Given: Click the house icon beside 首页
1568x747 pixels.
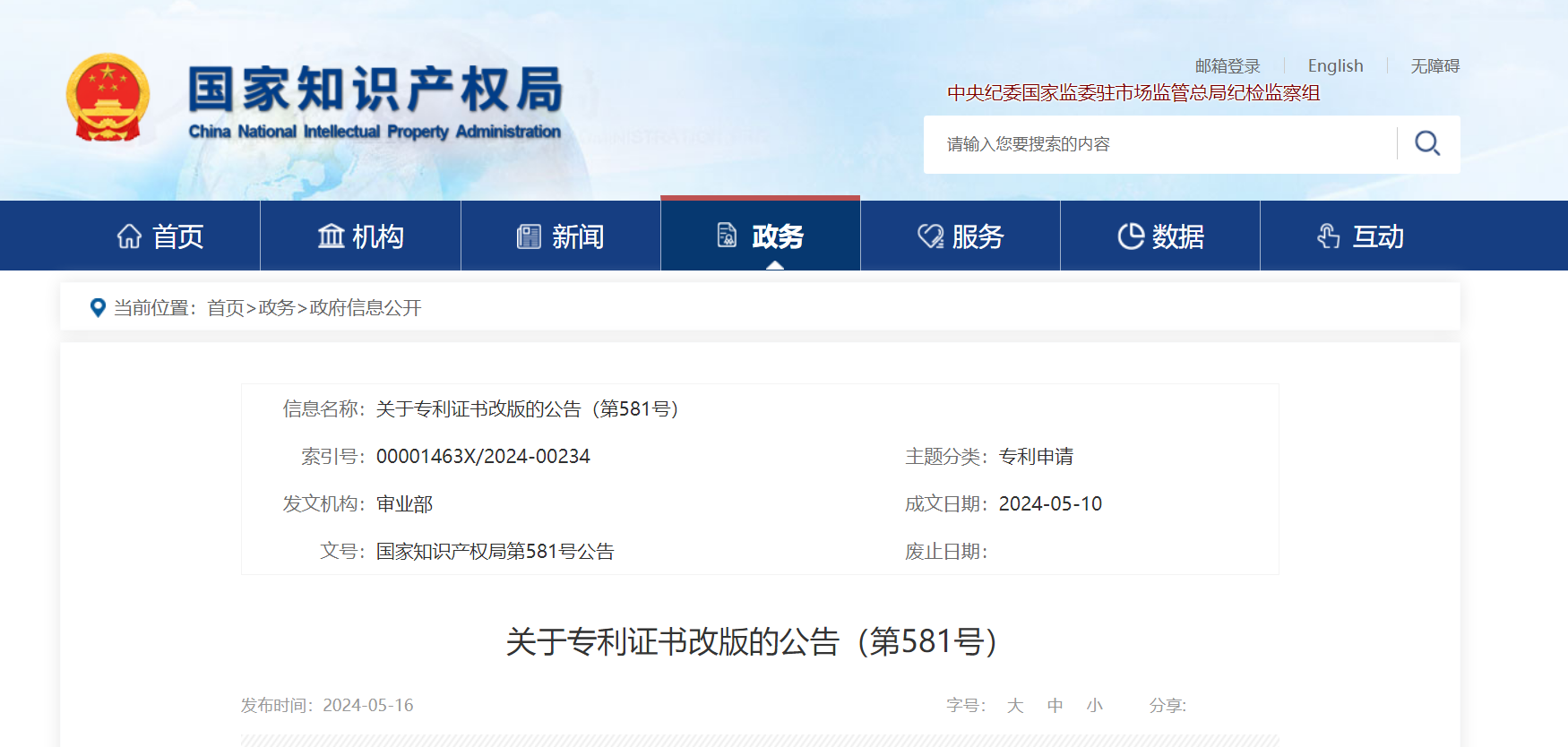Looking at the screenshot, I should pyautogui.click(x=129, y=236).
